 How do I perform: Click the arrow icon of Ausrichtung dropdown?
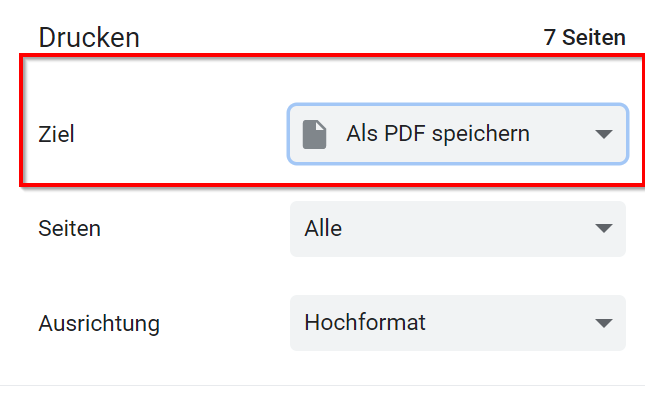click(x=603, y=323)
